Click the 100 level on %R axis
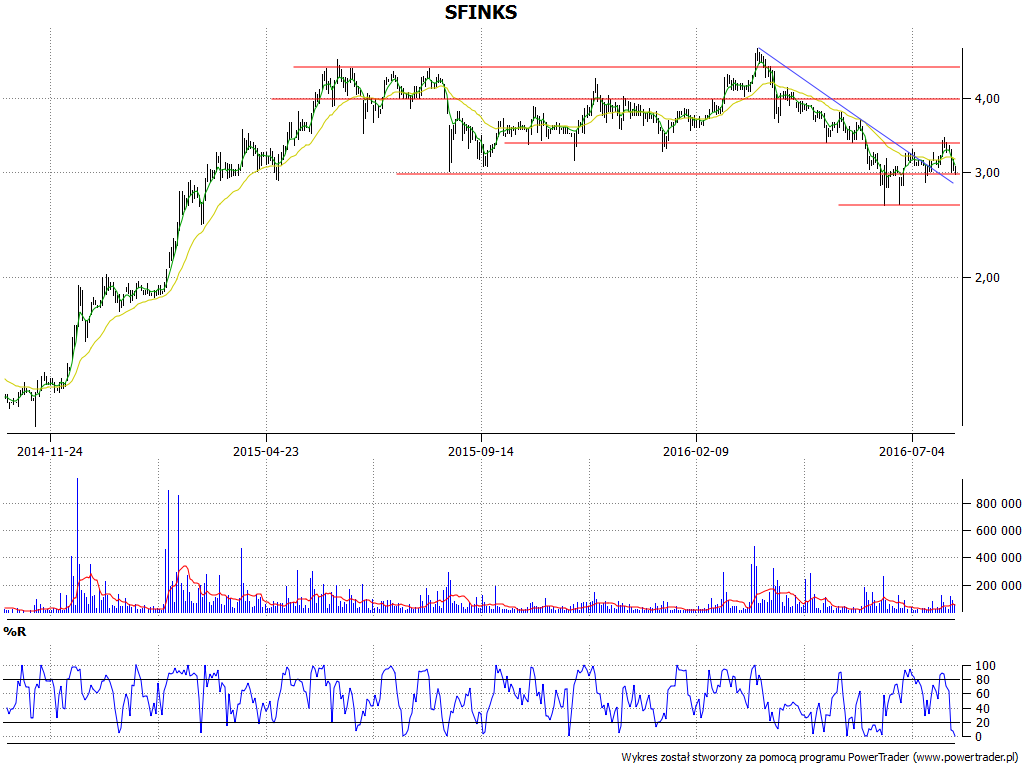This screenshot has width=1024, height=768. pos(985,666)
